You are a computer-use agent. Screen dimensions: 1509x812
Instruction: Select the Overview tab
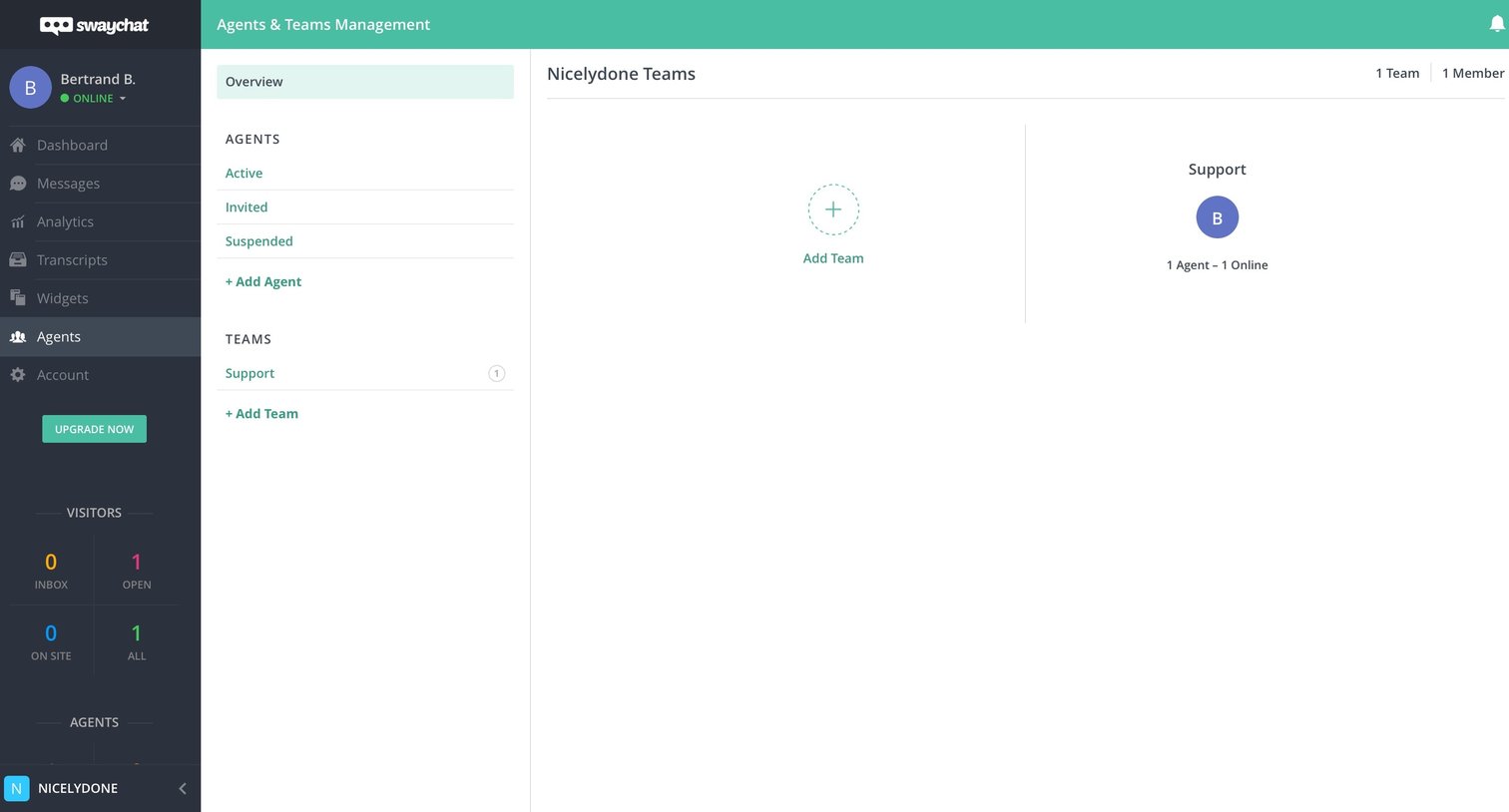point(365,82)
